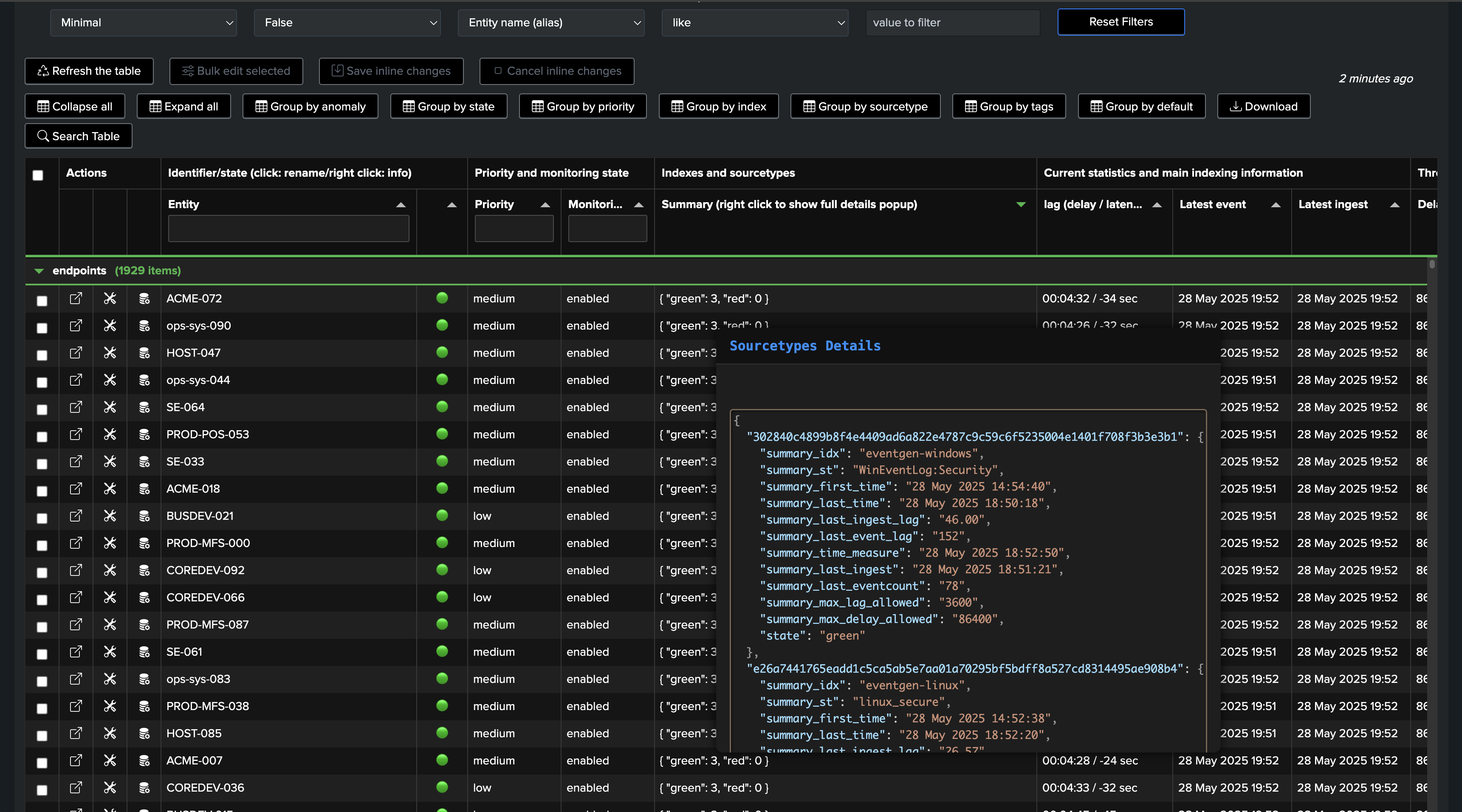Click green status dot for SE-064

(x=442, y=407)
